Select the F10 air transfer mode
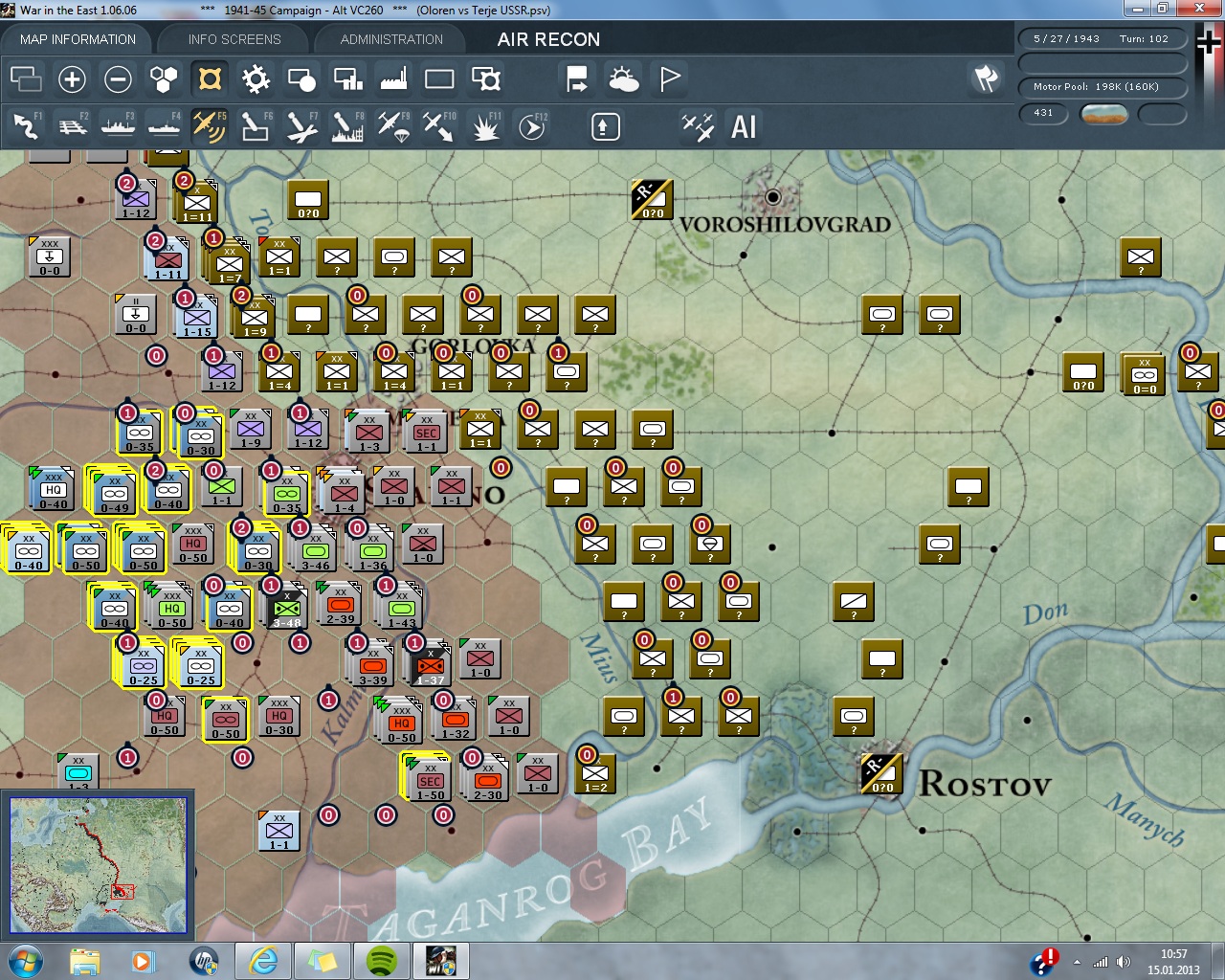Viewport: 1225px width, 980px height. (x=439, y=126)
